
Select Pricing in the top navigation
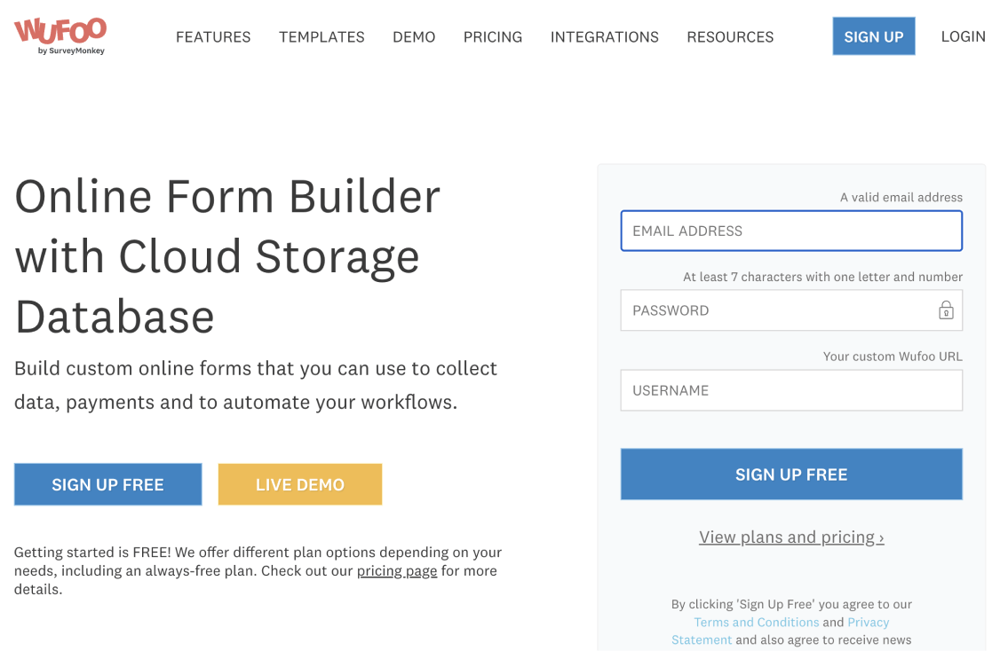coord(492,37)
